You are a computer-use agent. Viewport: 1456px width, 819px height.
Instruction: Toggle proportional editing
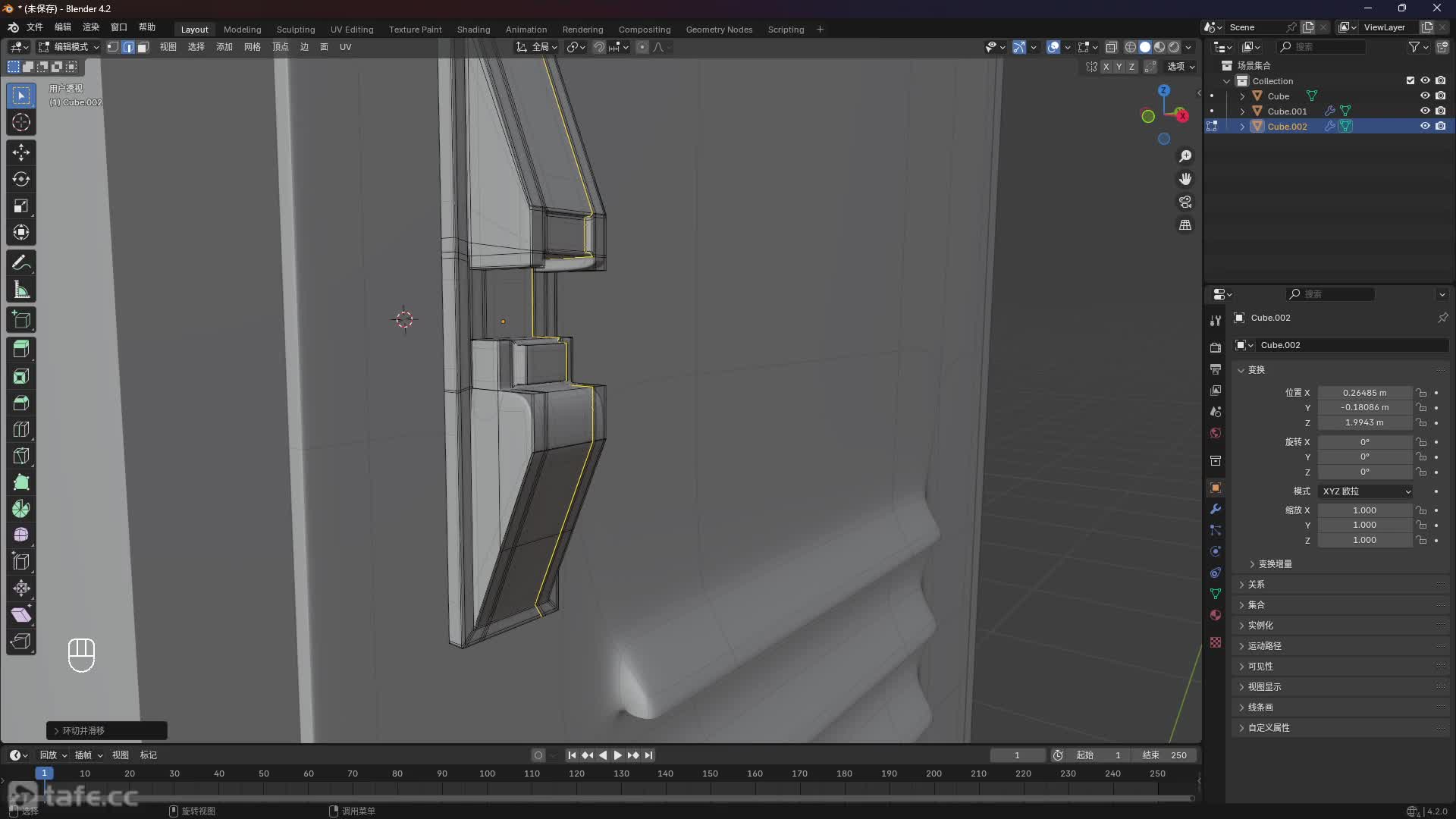tap(642, 47)
